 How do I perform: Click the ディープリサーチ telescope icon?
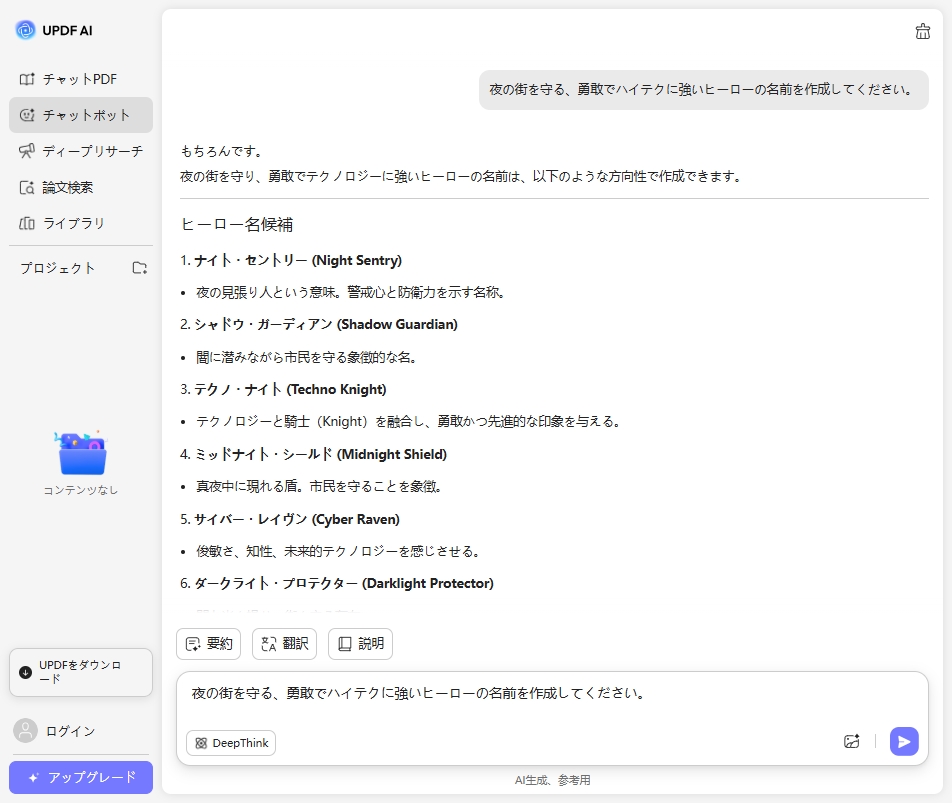(x=27, y=151)
